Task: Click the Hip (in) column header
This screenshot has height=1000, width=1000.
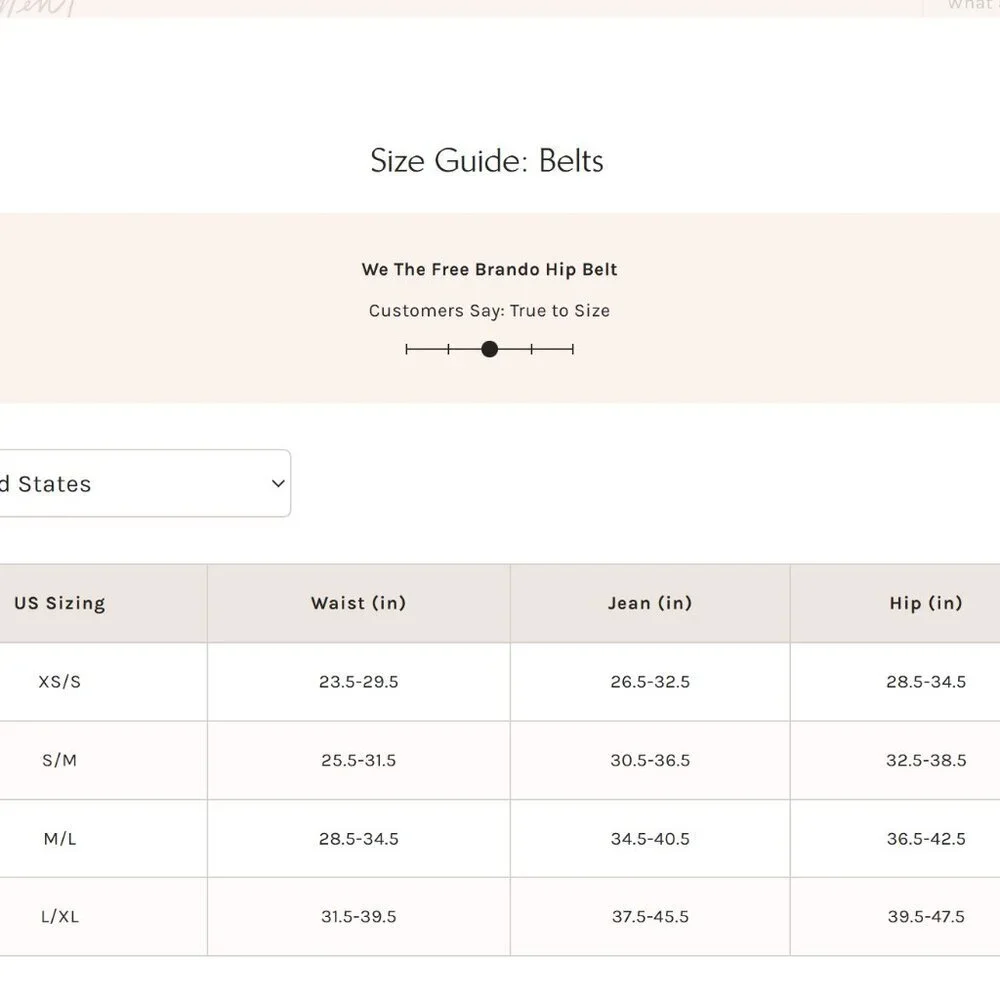Action: tap(926, 603)
